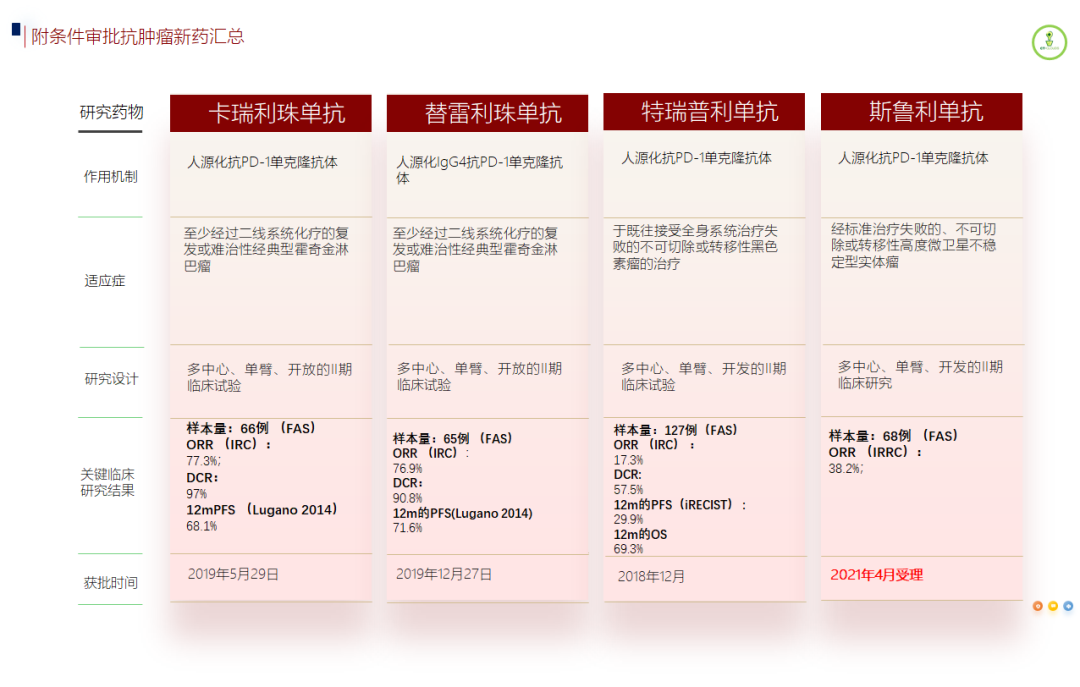Click the 获批时间 row label

(x=111, y=583)
